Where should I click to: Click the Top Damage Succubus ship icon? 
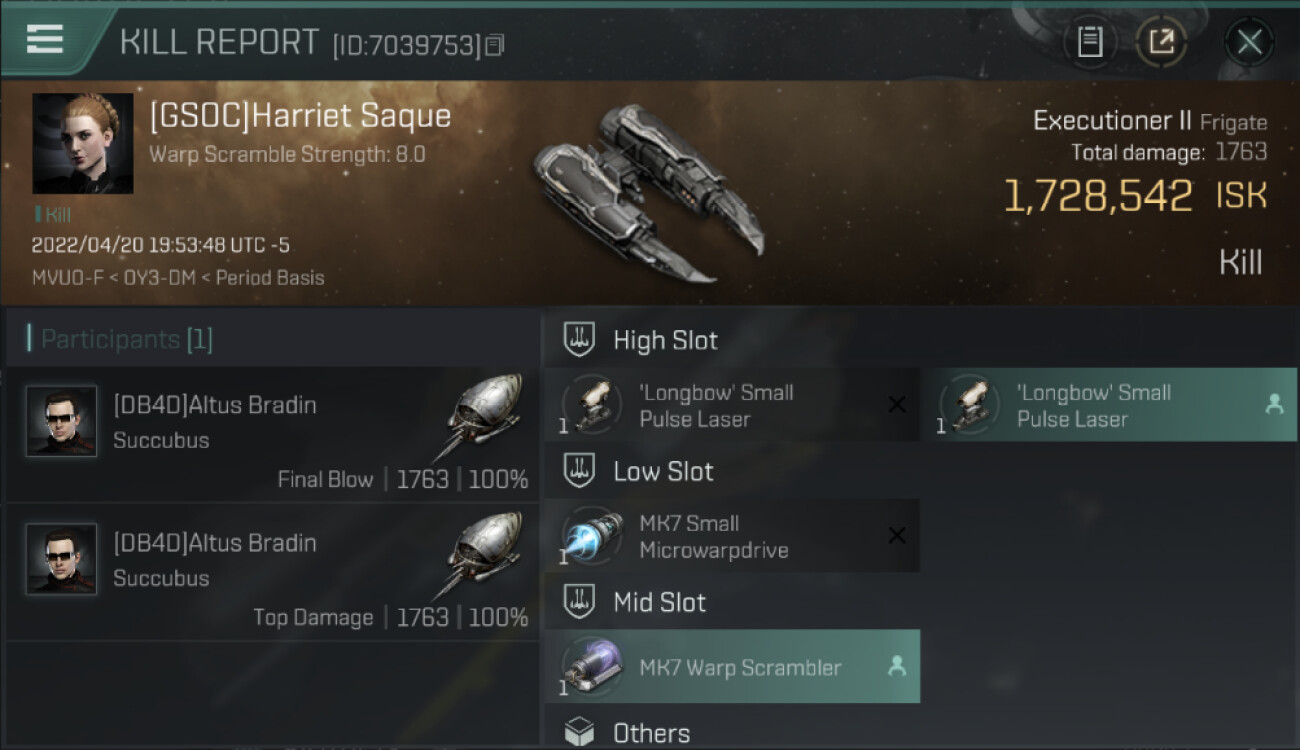[x=482, y=555]
